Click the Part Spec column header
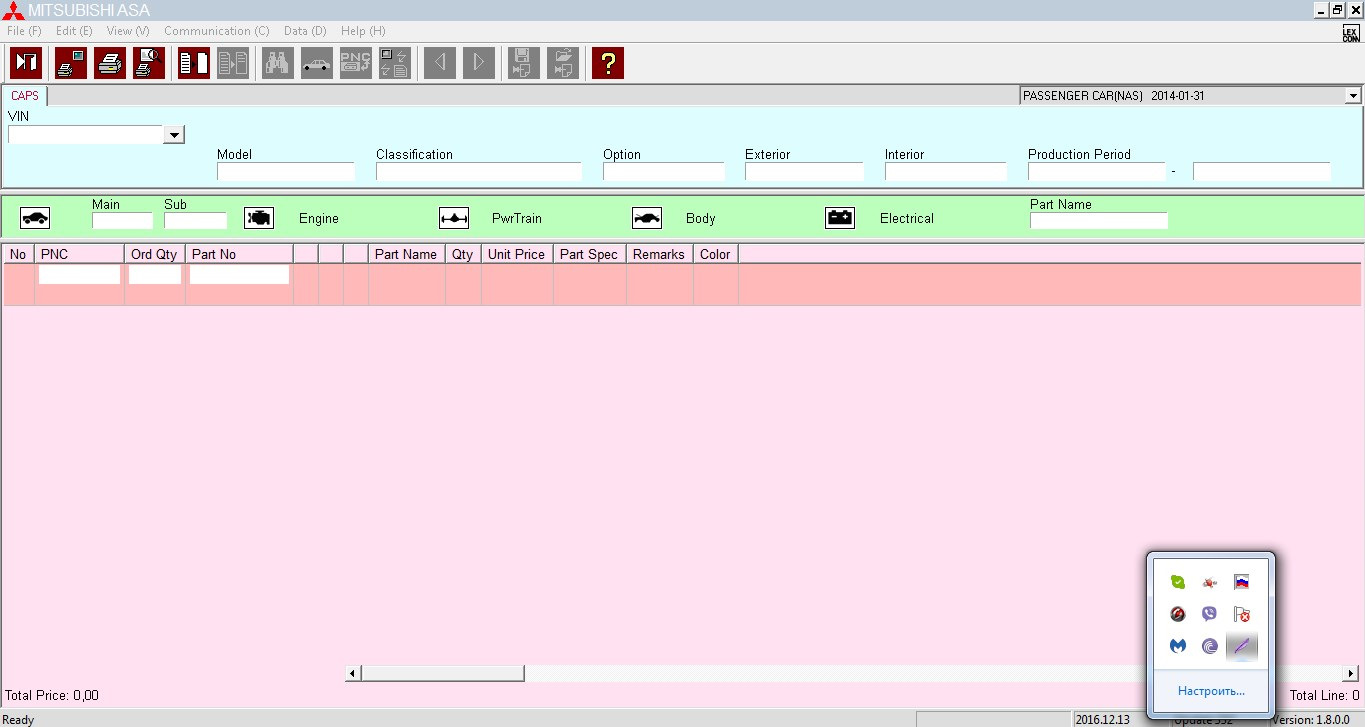Screen dimensions: 1365x727 point(589,254)
